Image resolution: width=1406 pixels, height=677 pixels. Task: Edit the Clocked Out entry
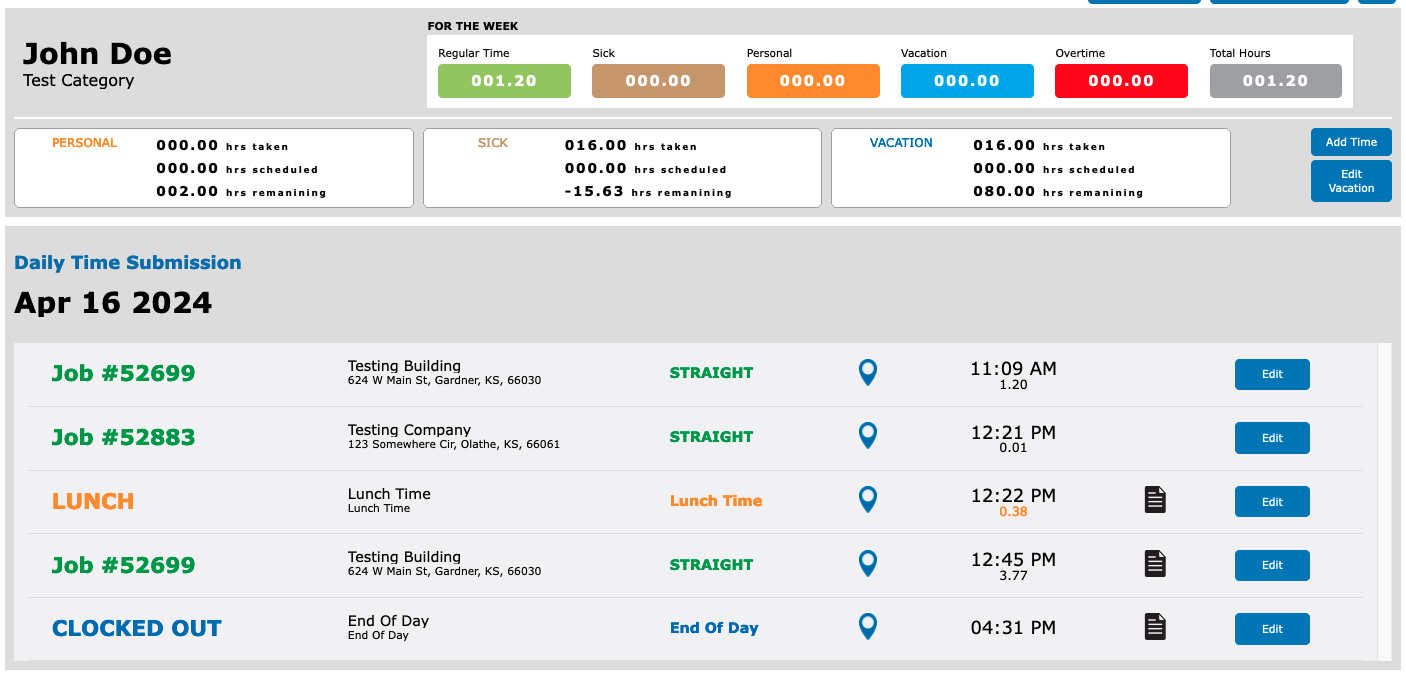[1271, 629]
